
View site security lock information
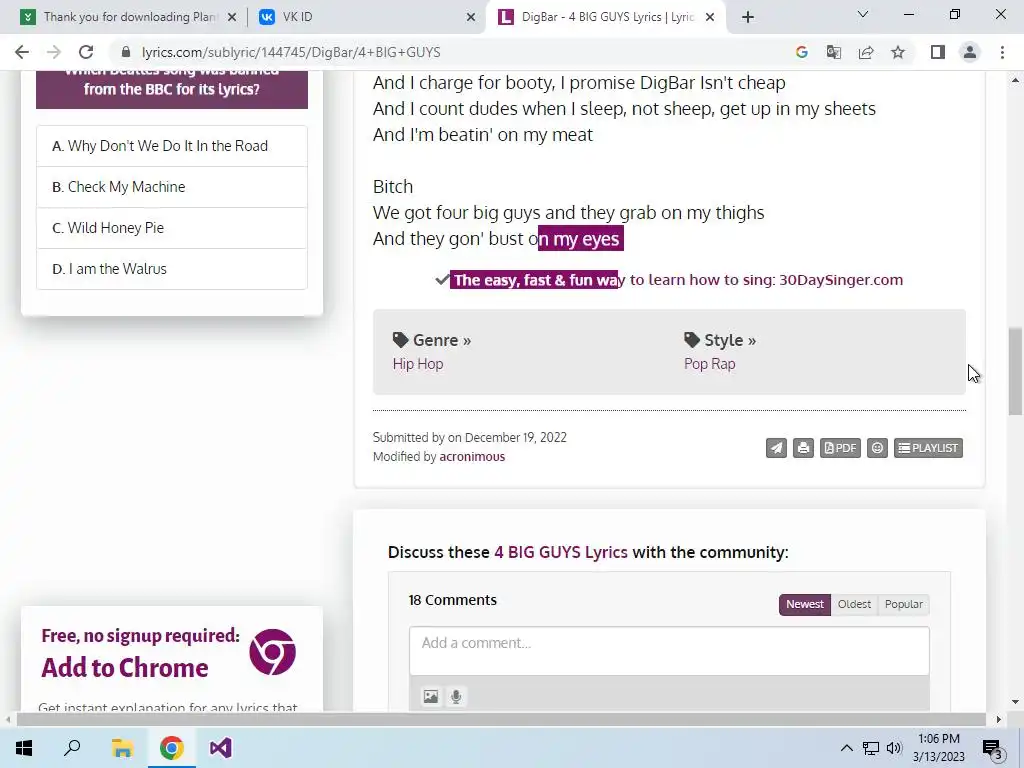pos(127,52)
